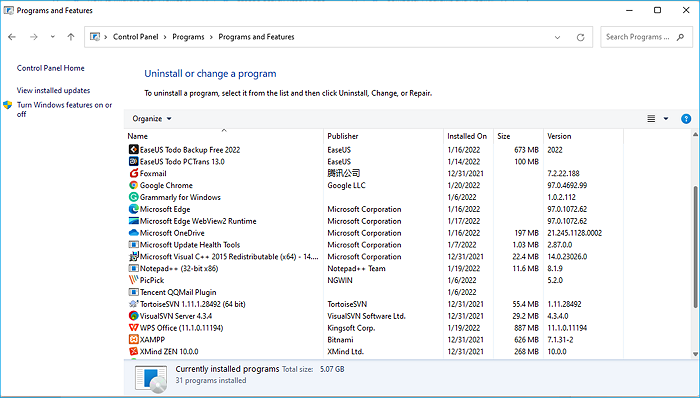Click the NGWIN publisher cell
The image size is (700, 398).
pyautogui.click(x=340, y=280)
